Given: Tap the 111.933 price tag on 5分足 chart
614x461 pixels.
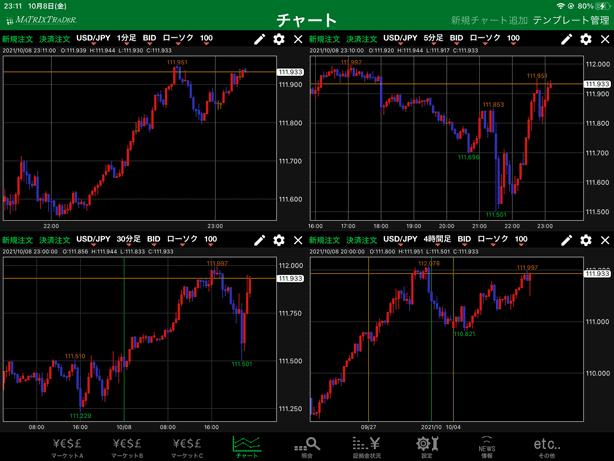Looking at the screenshot, I should click(597, 84).
